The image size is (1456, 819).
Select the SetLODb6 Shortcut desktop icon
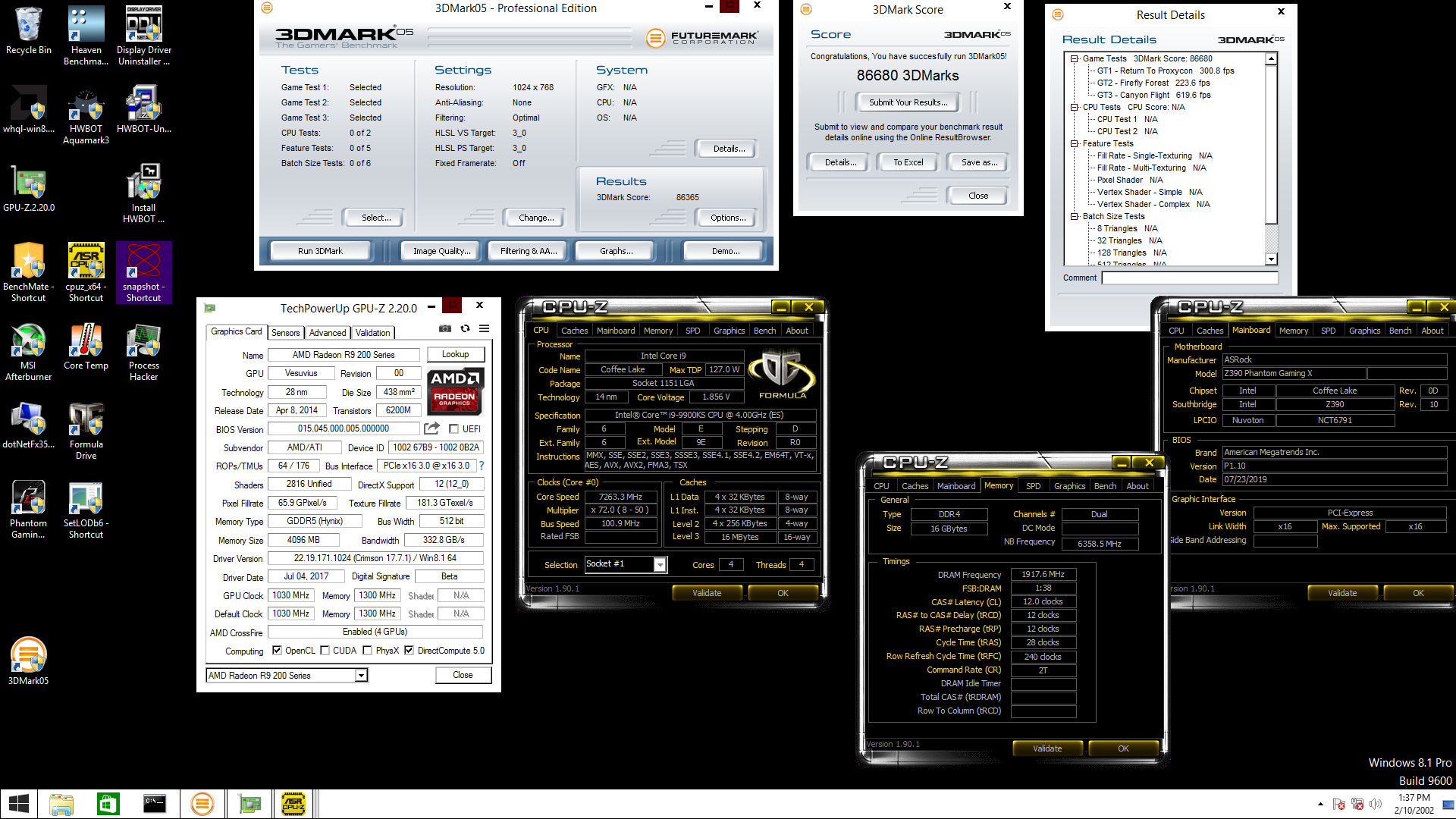(x=86, y=510)
